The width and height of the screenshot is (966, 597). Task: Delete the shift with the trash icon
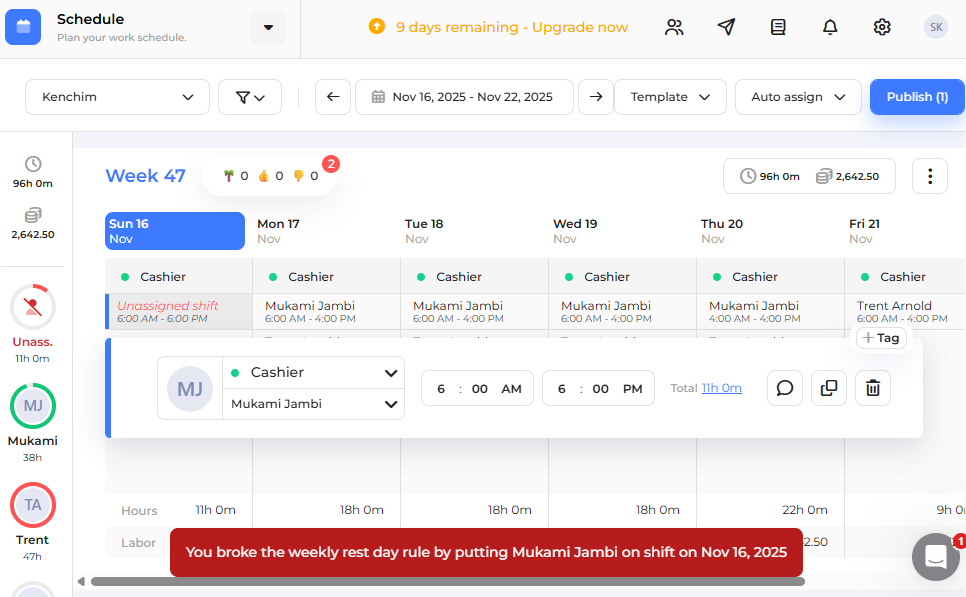point(872,388)
